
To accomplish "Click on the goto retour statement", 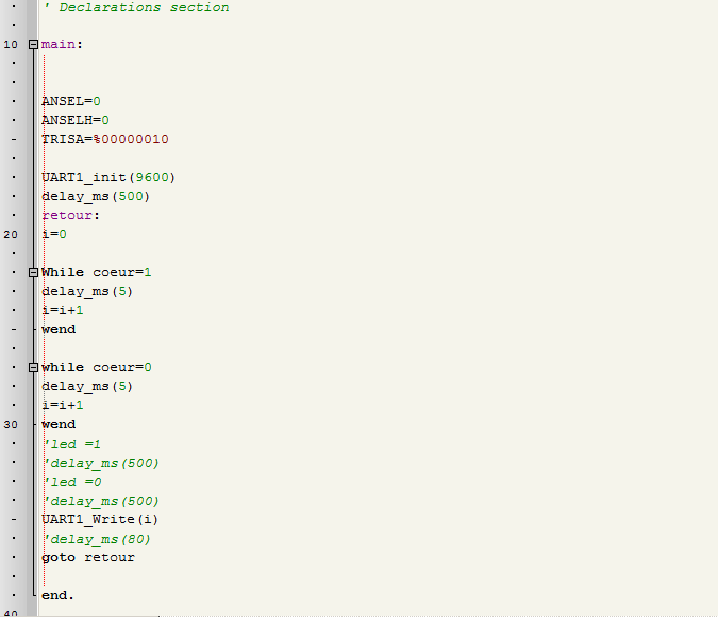I will (88, 557).
